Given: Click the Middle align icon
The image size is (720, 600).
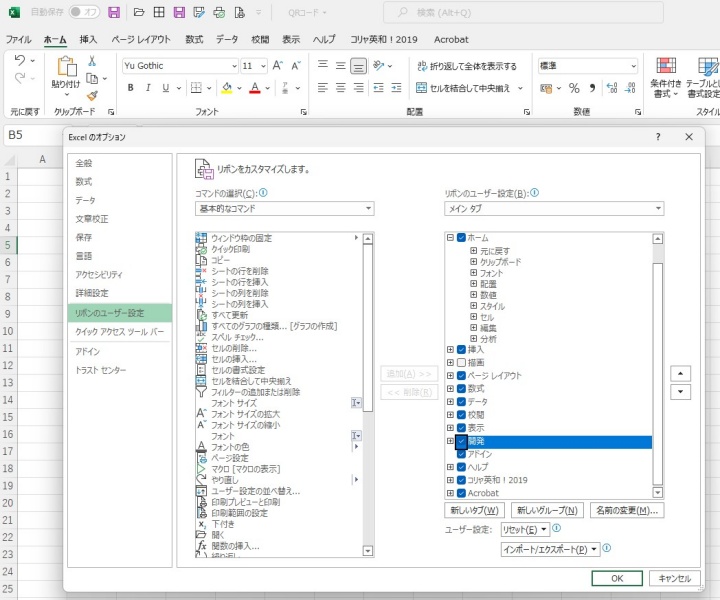Looking at the screenshot, I should pos(340,66).
